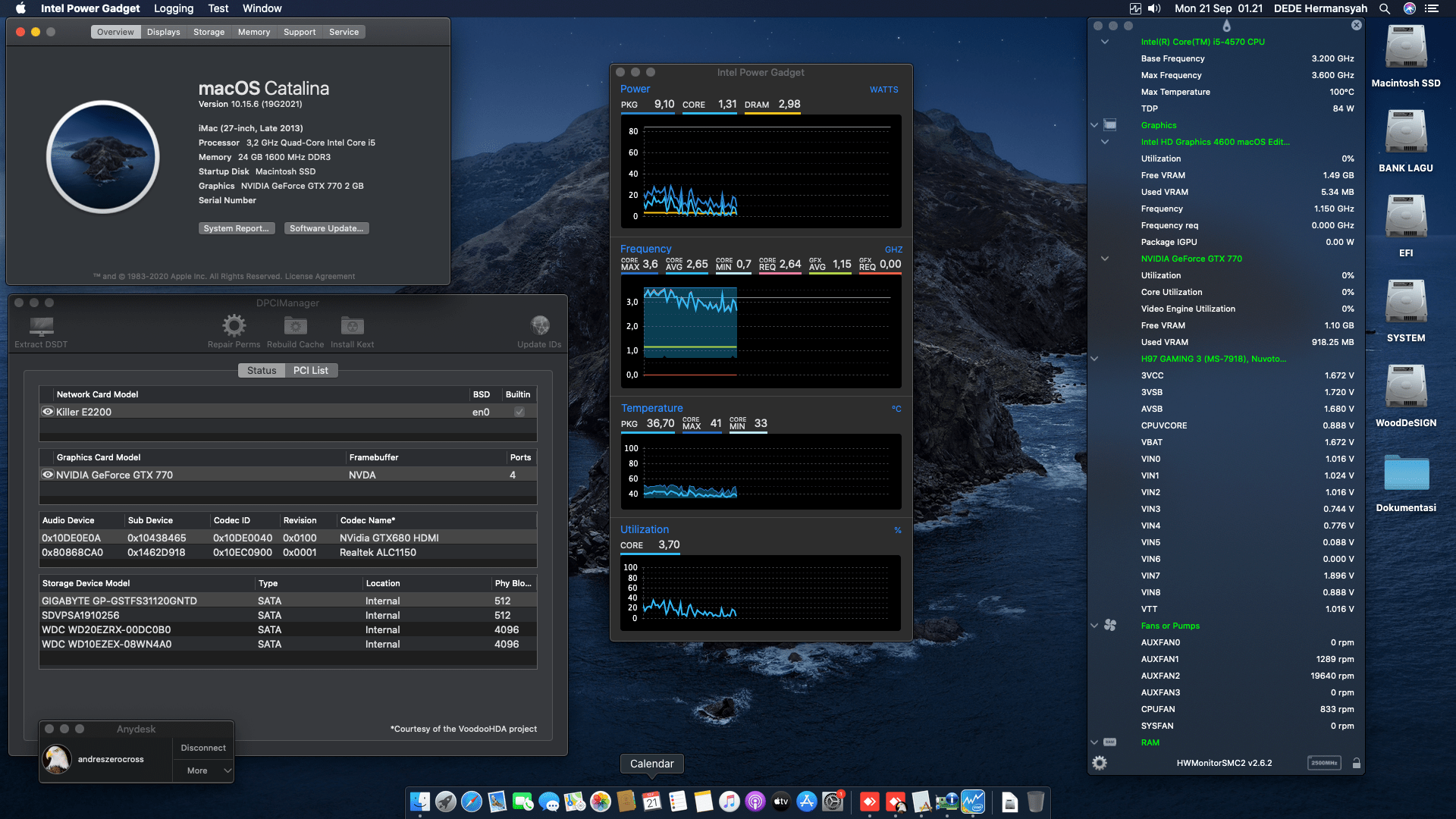Select the Install Kext tool
Image resolution: width=1456 pixels, height=819 pixels.
pyautogui.click(x=352, y=326)
